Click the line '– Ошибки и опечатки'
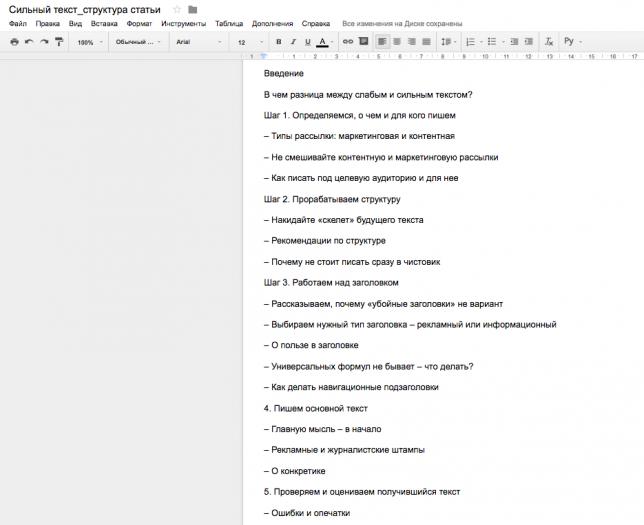644x525 pixels. tap(307, 513)
